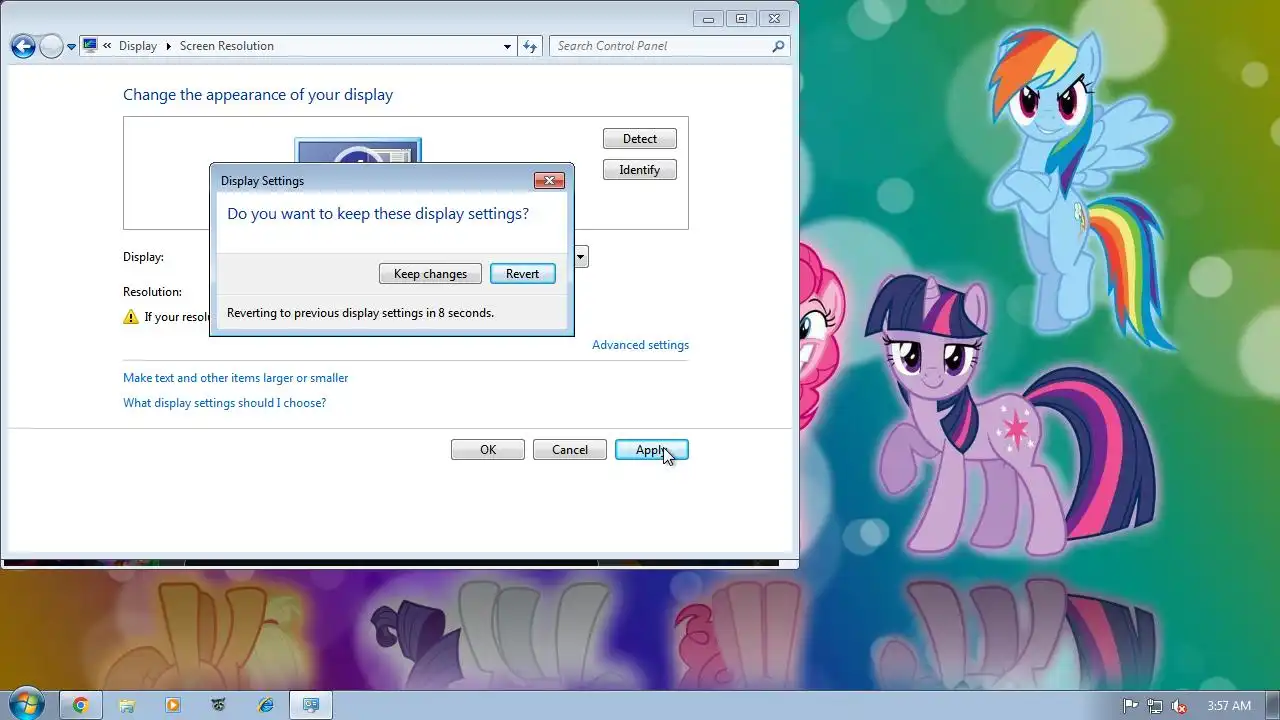This screenshot has width=1280, height=720.
Task: Click the yellow warning icon
Action: point(131,317)
